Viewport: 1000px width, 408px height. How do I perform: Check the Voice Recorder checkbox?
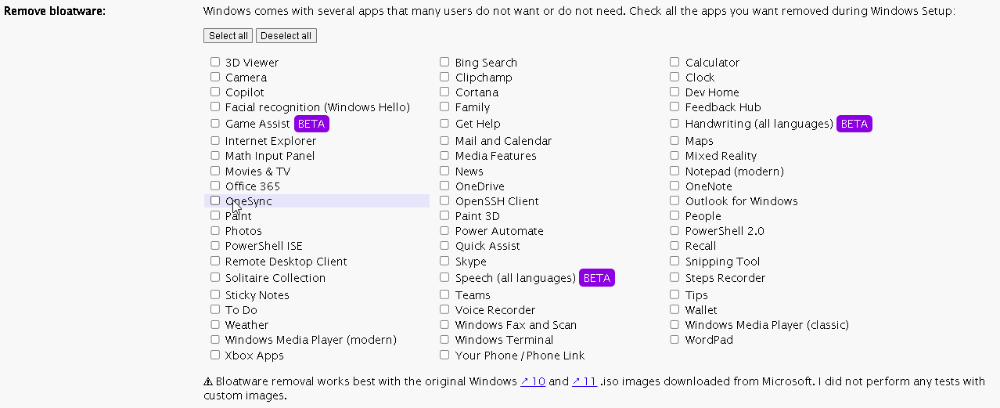(445, 309)
